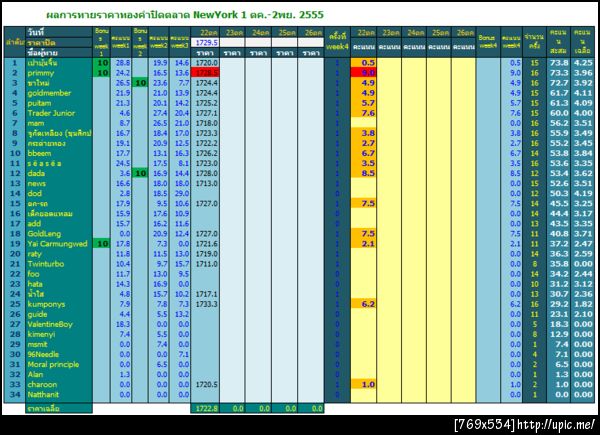The width and height of the screenshot is (600, 435).
Task: Select the red 9.0 score cell
Action: pos(363,73)
